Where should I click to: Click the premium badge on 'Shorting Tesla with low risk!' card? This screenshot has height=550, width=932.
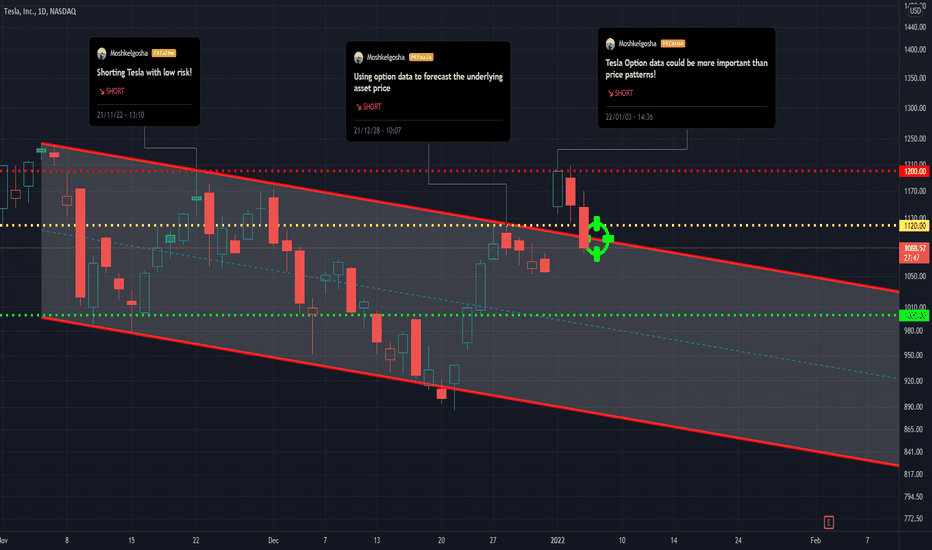(163, 54)
